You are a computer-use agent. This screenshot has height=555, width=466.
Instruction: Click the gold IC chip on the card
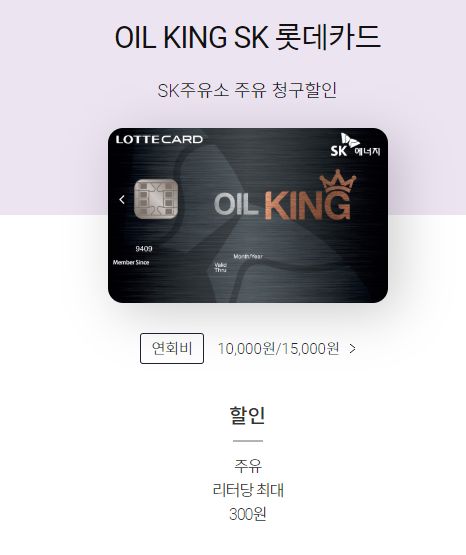[156, 199]
